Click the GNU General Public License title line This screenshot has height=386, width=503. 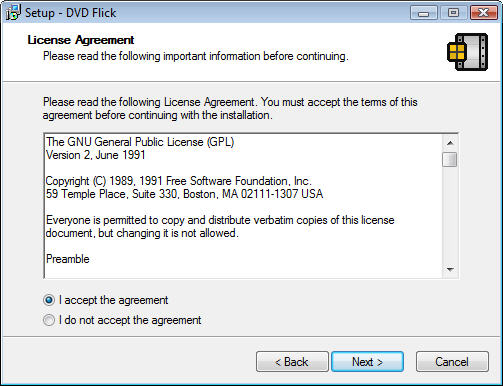pyautogui.click(x=140, y=142)
